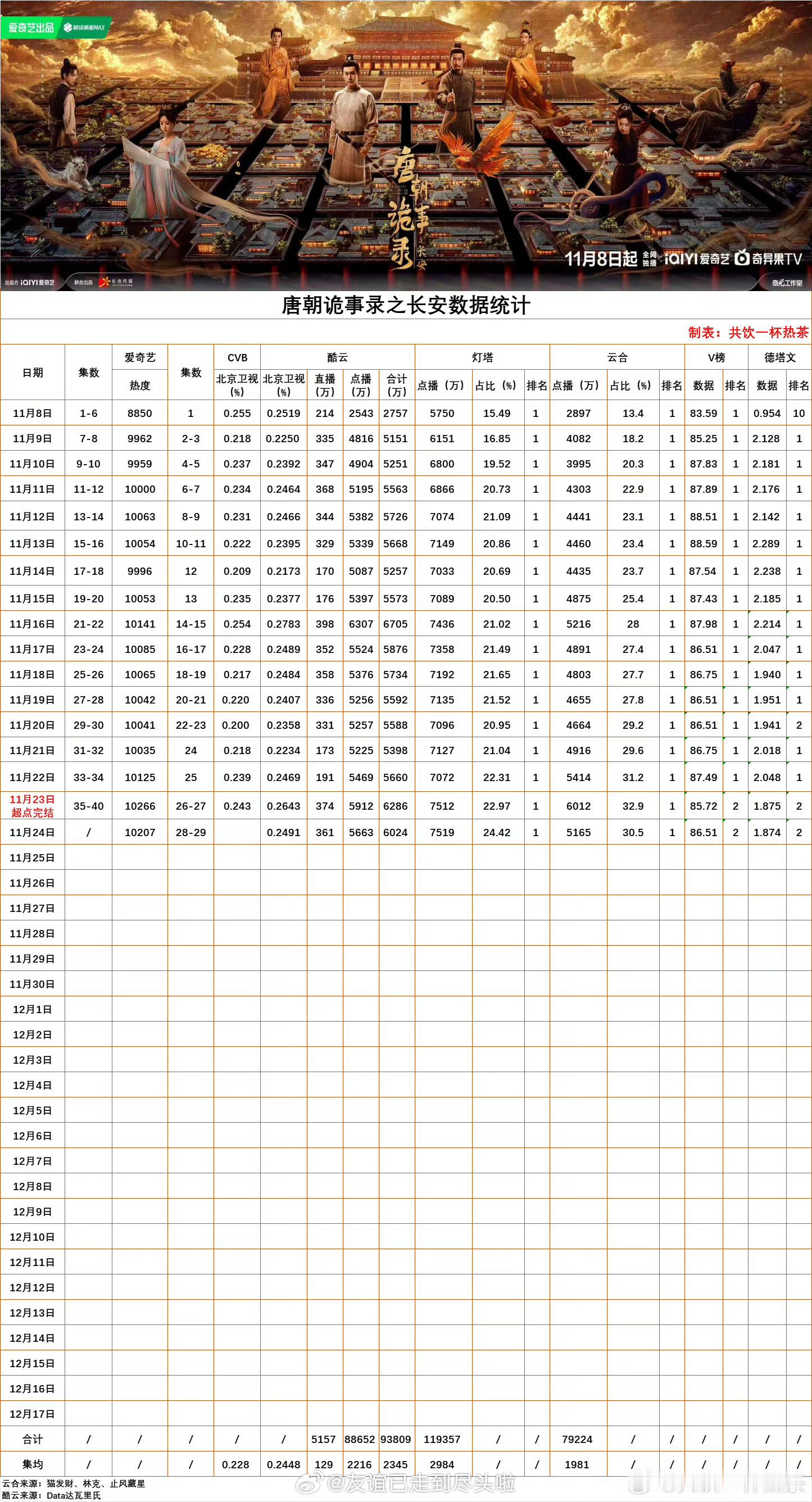Click the 酷云 total 2757
This screenshot has width=812, height=1502.
pyautogui.click(x=396, y=414)
